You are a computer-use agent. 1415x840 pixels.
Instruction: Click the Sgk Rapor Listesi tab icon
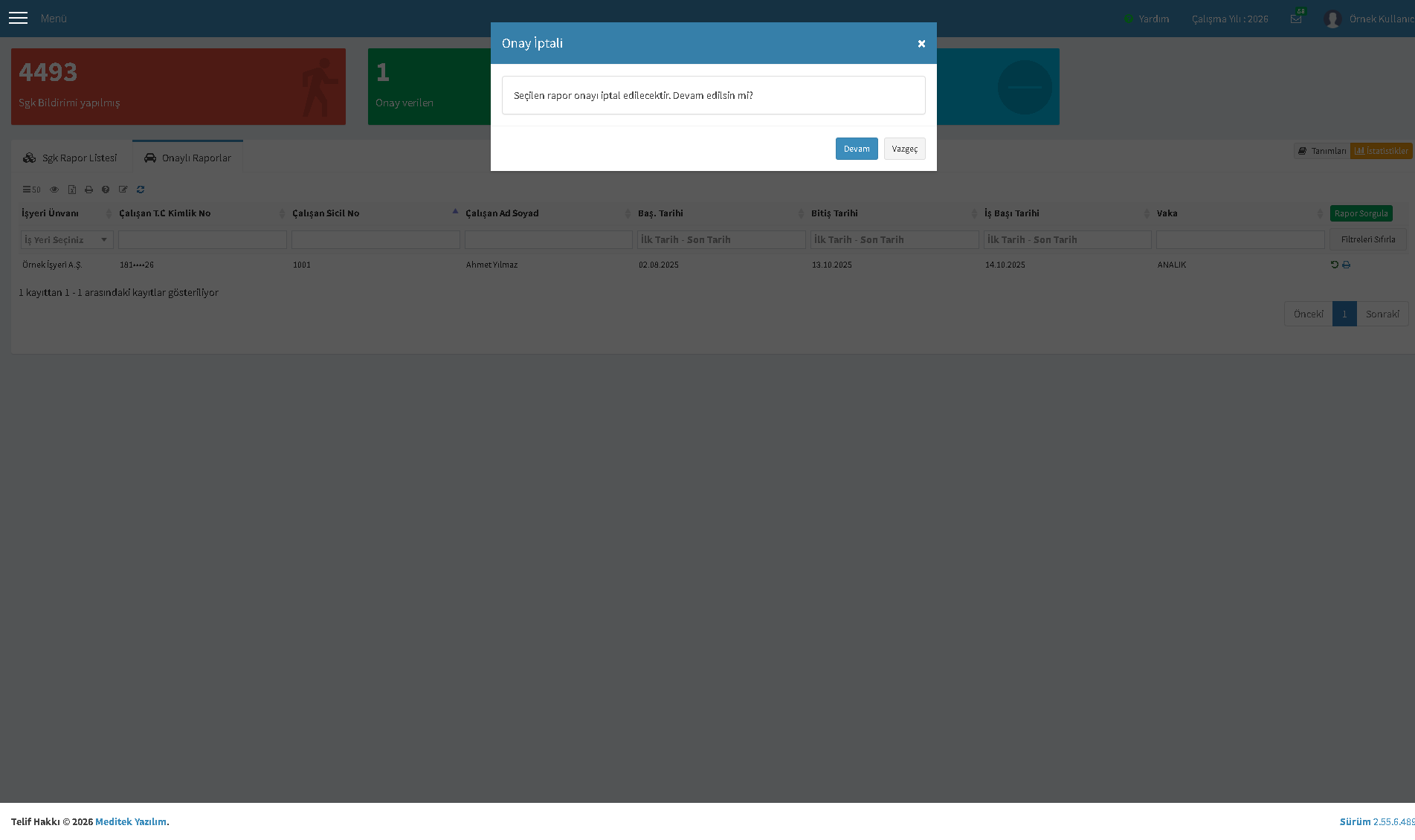[29, 158]
